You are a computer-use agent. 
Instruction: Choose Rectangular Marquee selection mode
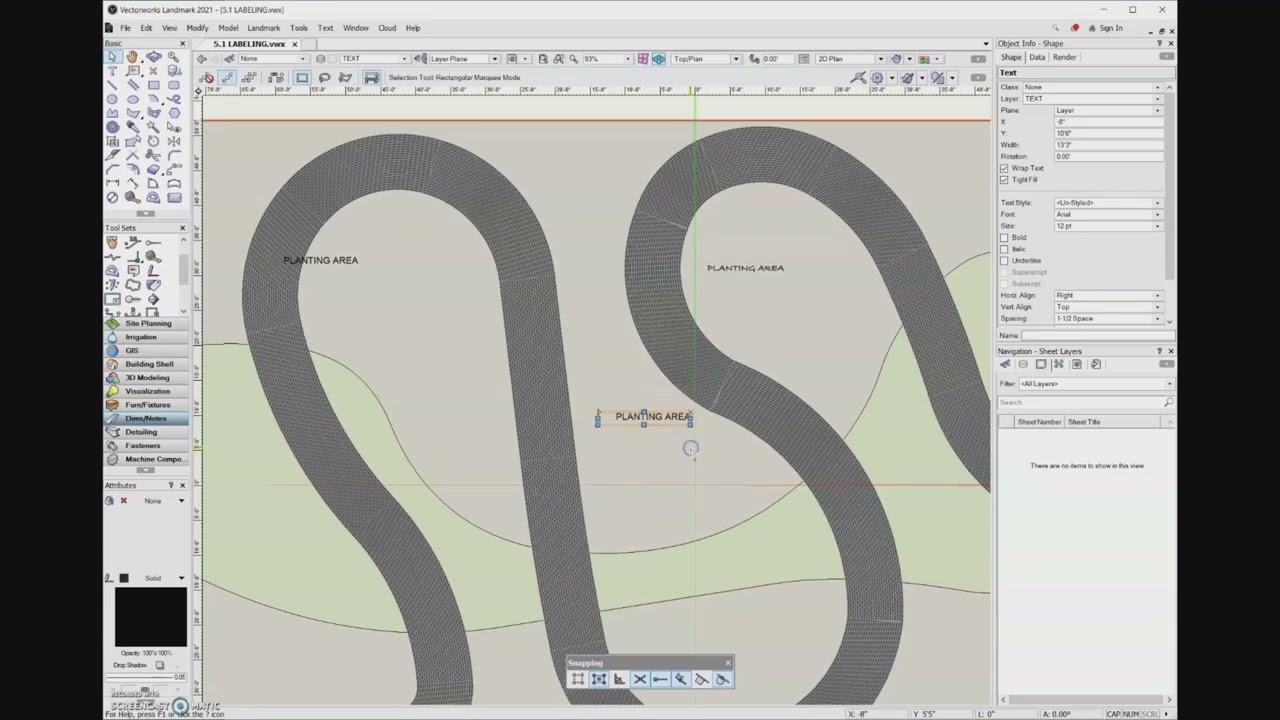302,77
